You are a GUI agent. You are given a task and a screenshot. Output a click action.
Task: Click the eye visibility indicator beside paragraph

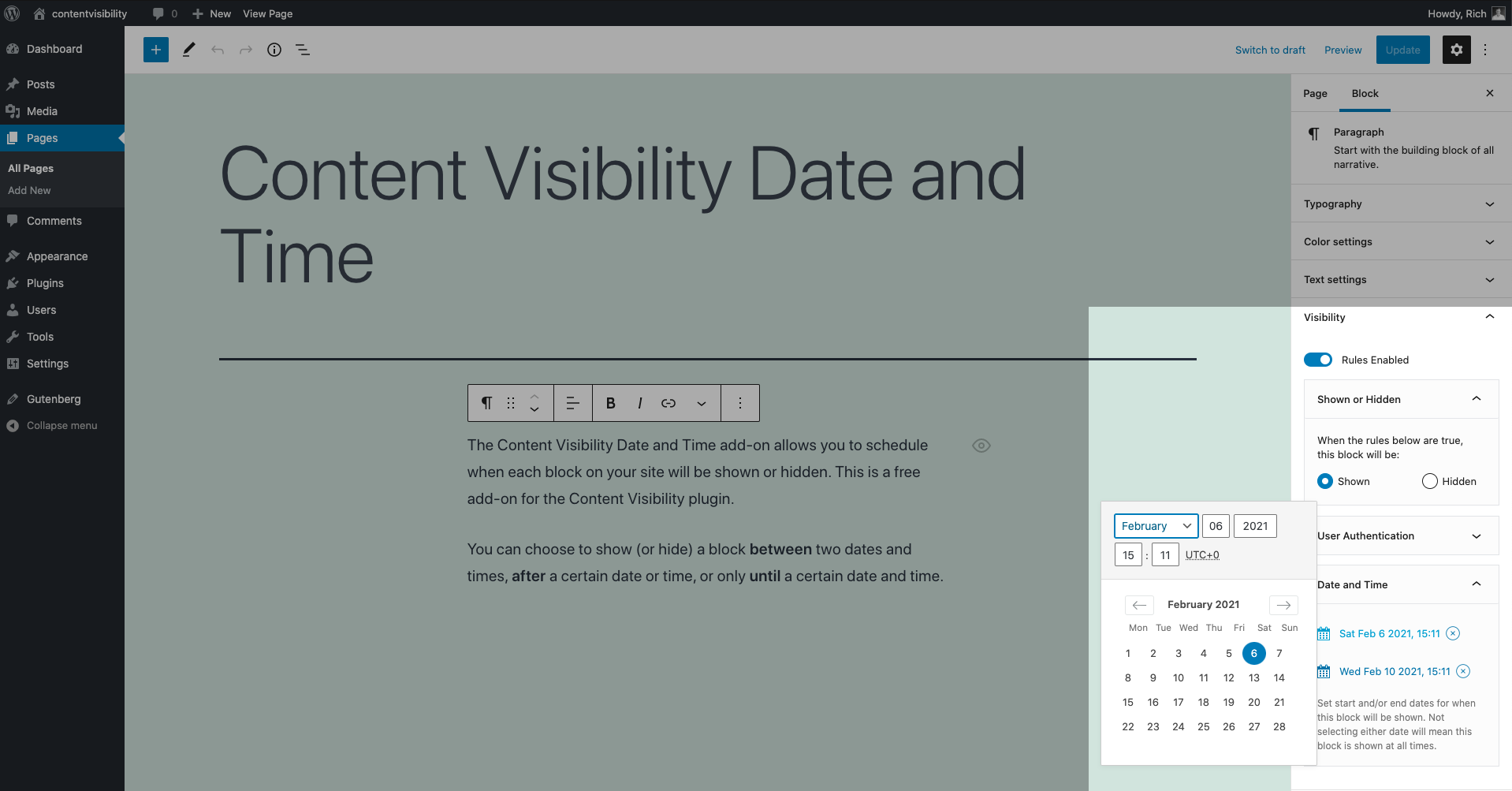(x=981, y=446)
